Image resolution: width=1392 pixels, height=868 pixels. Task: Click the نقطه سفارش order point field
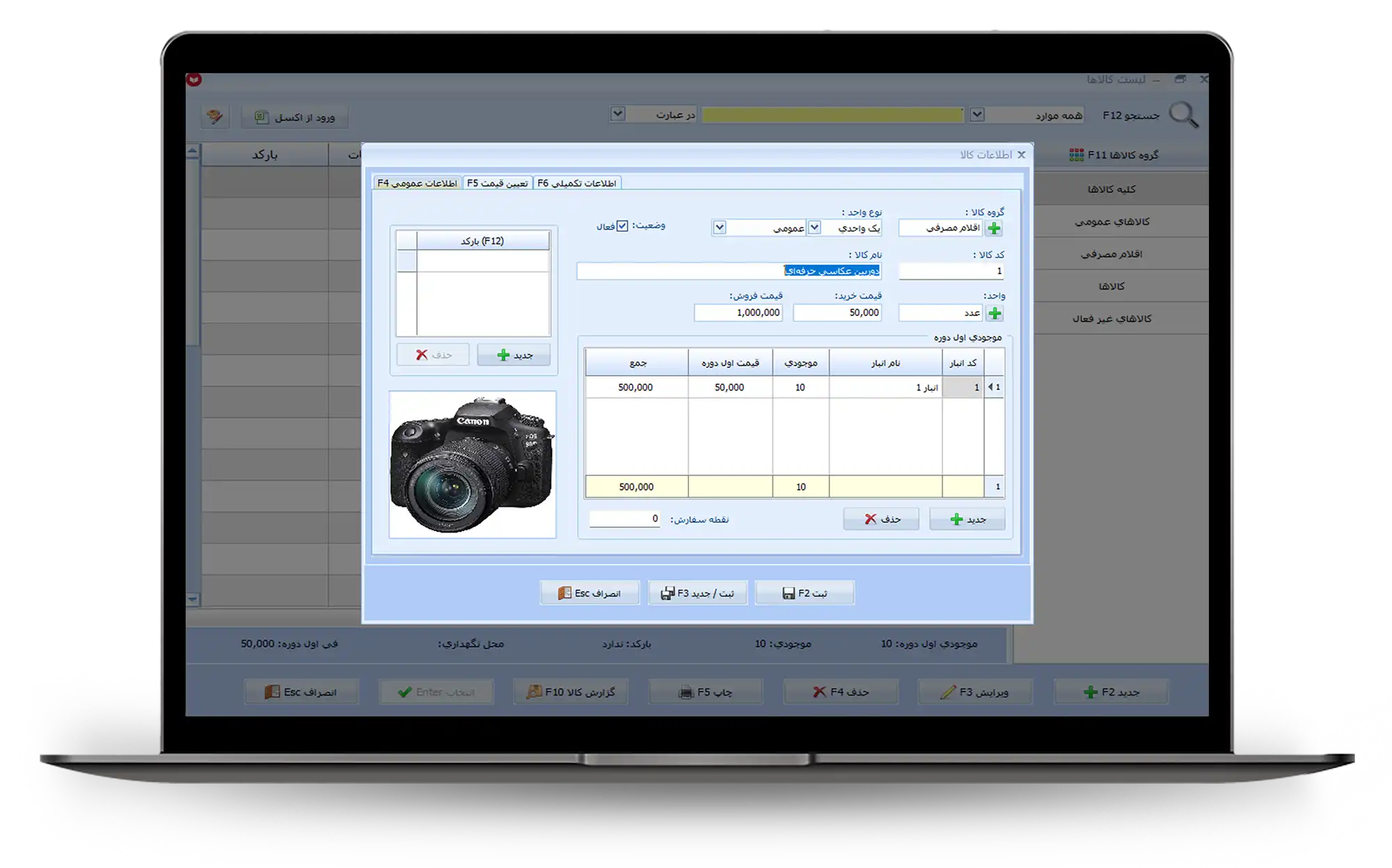[625, 519]
